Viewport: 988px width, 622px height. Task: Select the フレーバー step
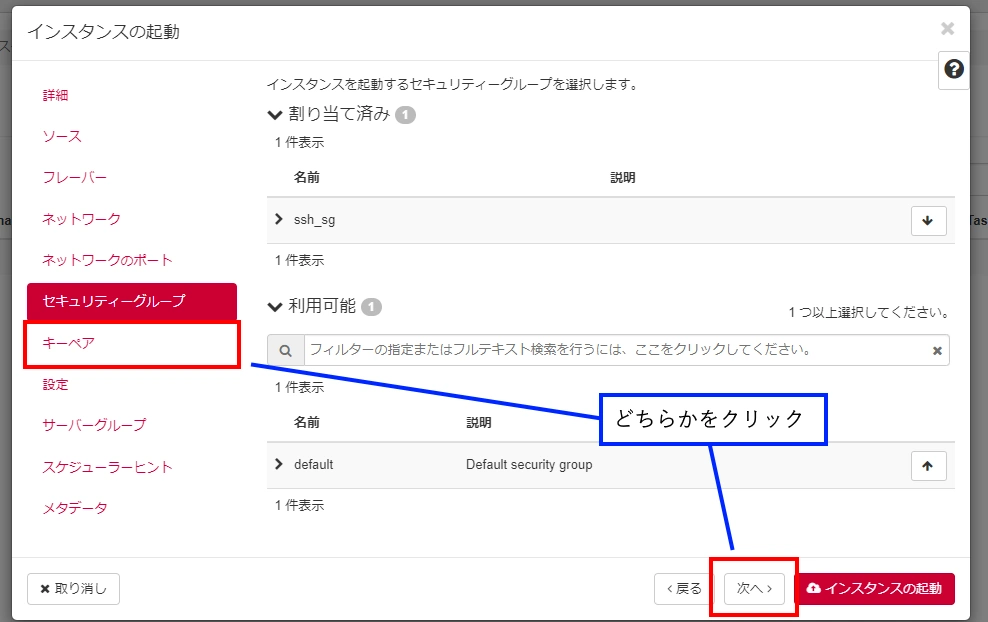(74, 177)
